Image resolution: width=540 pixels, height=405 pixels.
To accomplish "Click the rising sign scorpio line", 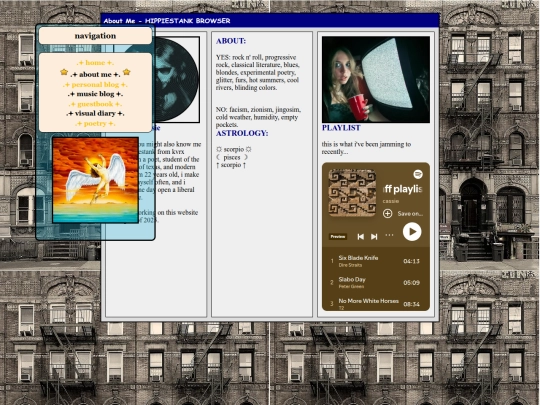I will click(231, 165).
